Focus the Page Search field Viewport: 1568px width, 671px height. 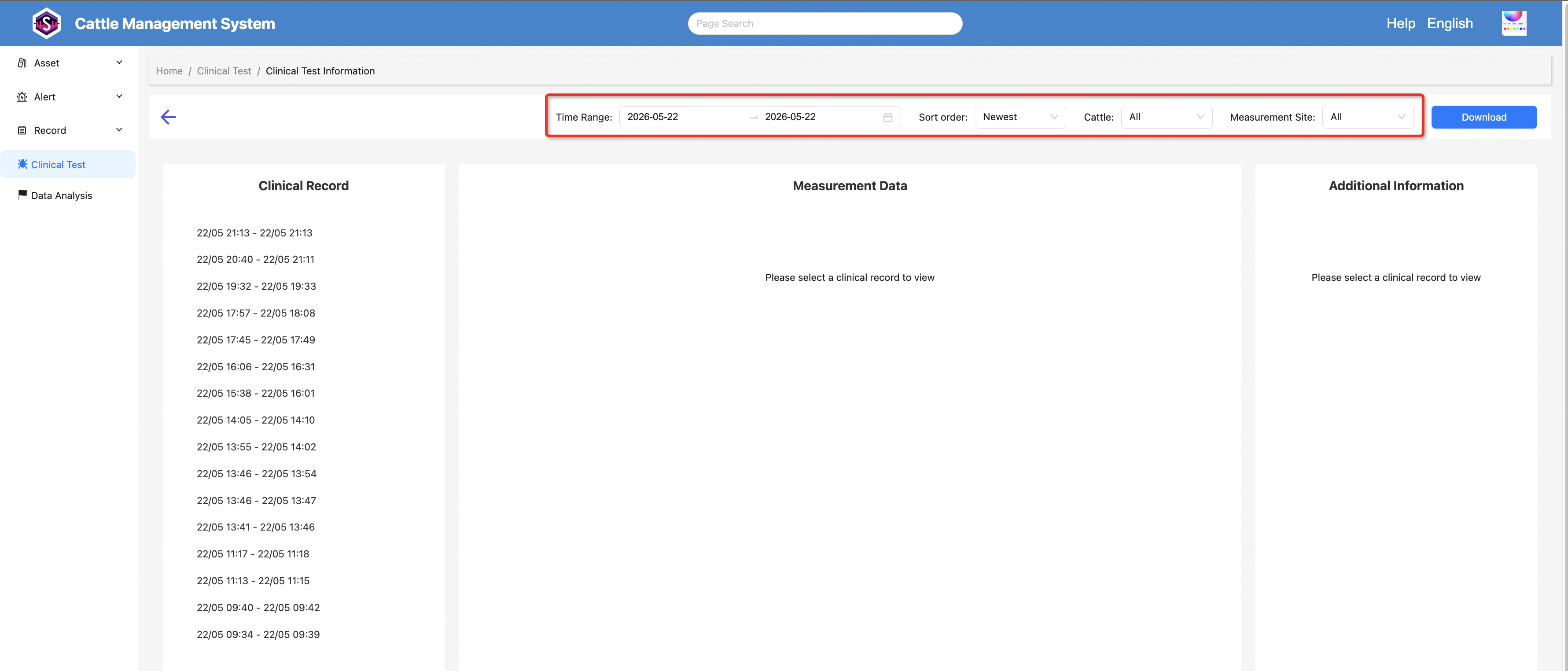pyautogui.click(x=825, y=23)
